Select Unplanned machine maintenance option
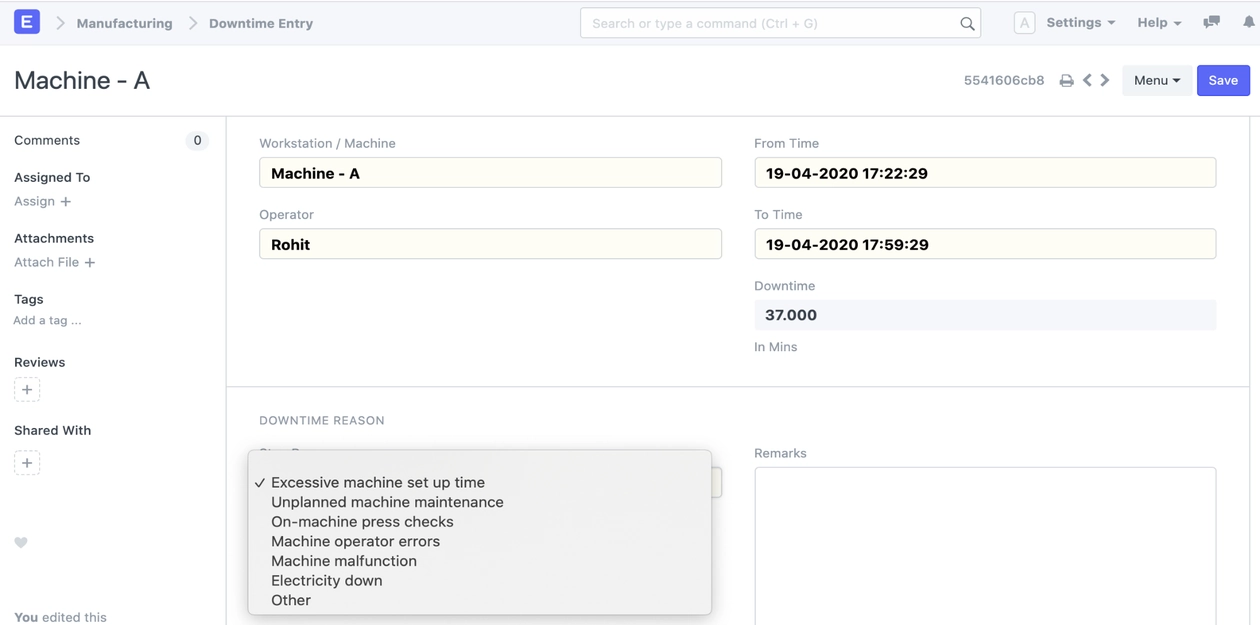The width and height of the screenshot is (1260, 625). [x=387, y=502]
